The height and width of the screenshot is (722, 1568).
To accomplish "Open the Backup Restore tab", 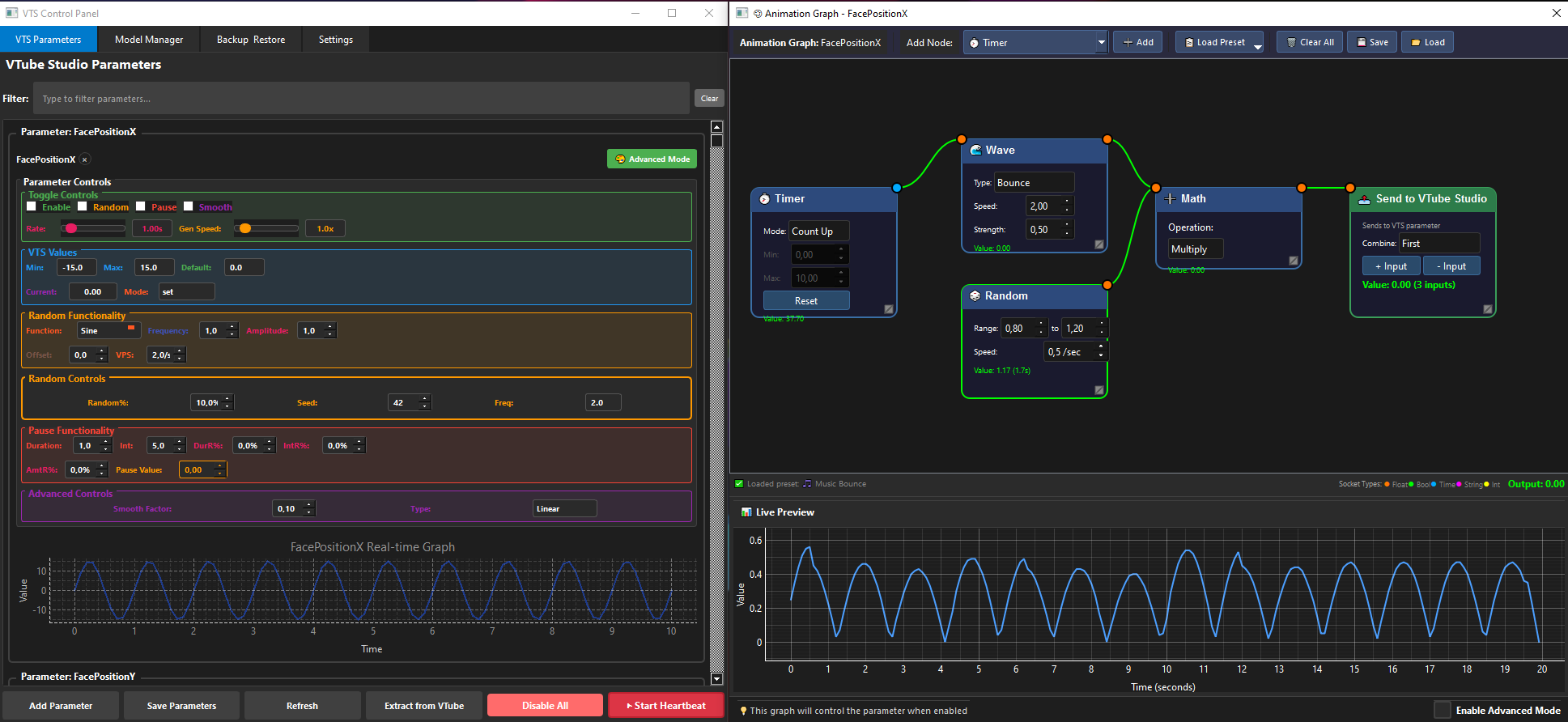I will [x=251, y=40].
